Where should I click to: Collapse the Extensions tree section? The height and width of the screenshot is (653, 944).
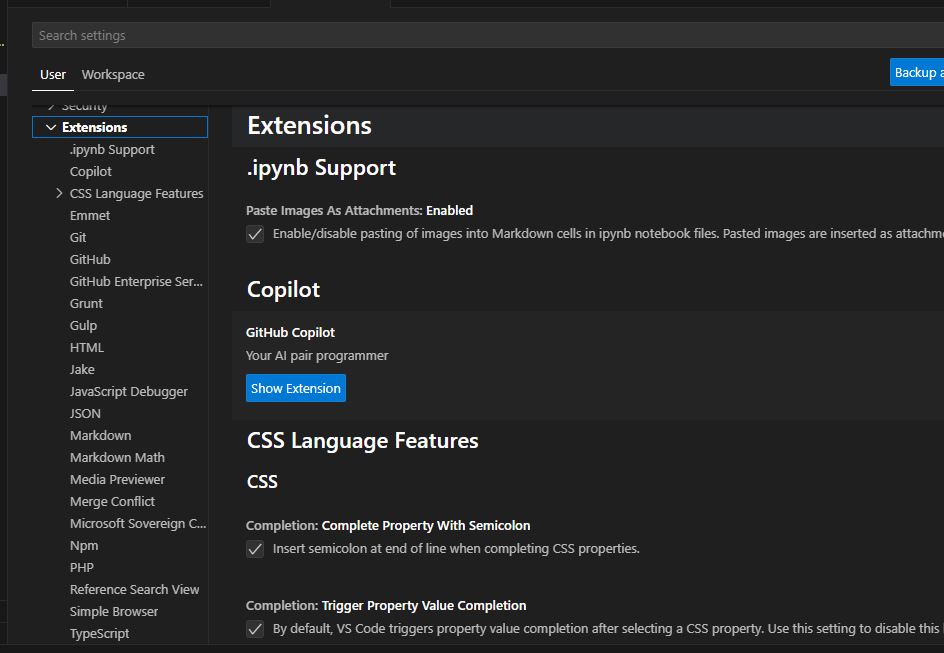click(51, 127)
